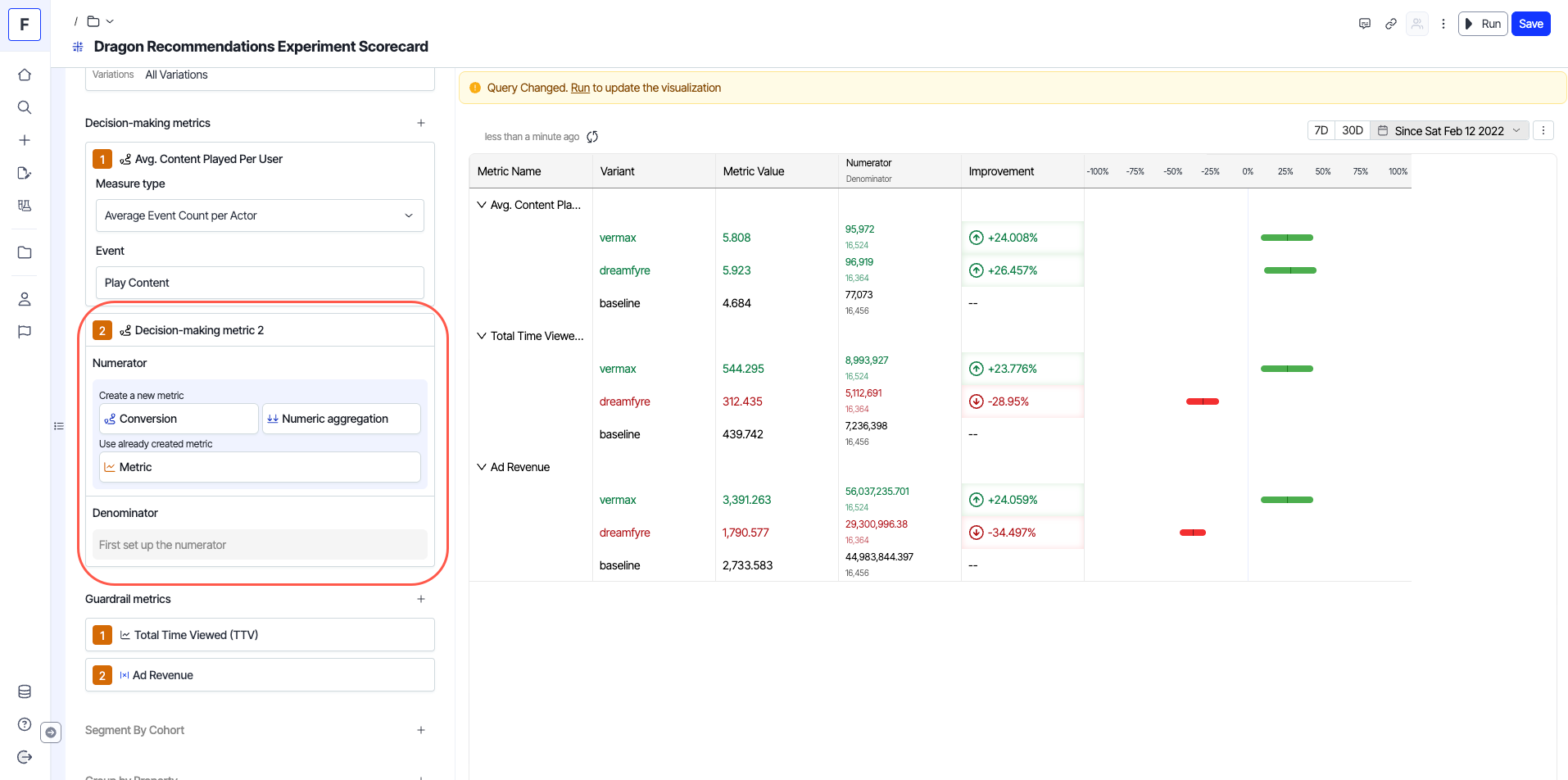Click the red dreamfyre bar for Ad Revenue
The height and width of the screenshot is (780, 1568).
1193,533
